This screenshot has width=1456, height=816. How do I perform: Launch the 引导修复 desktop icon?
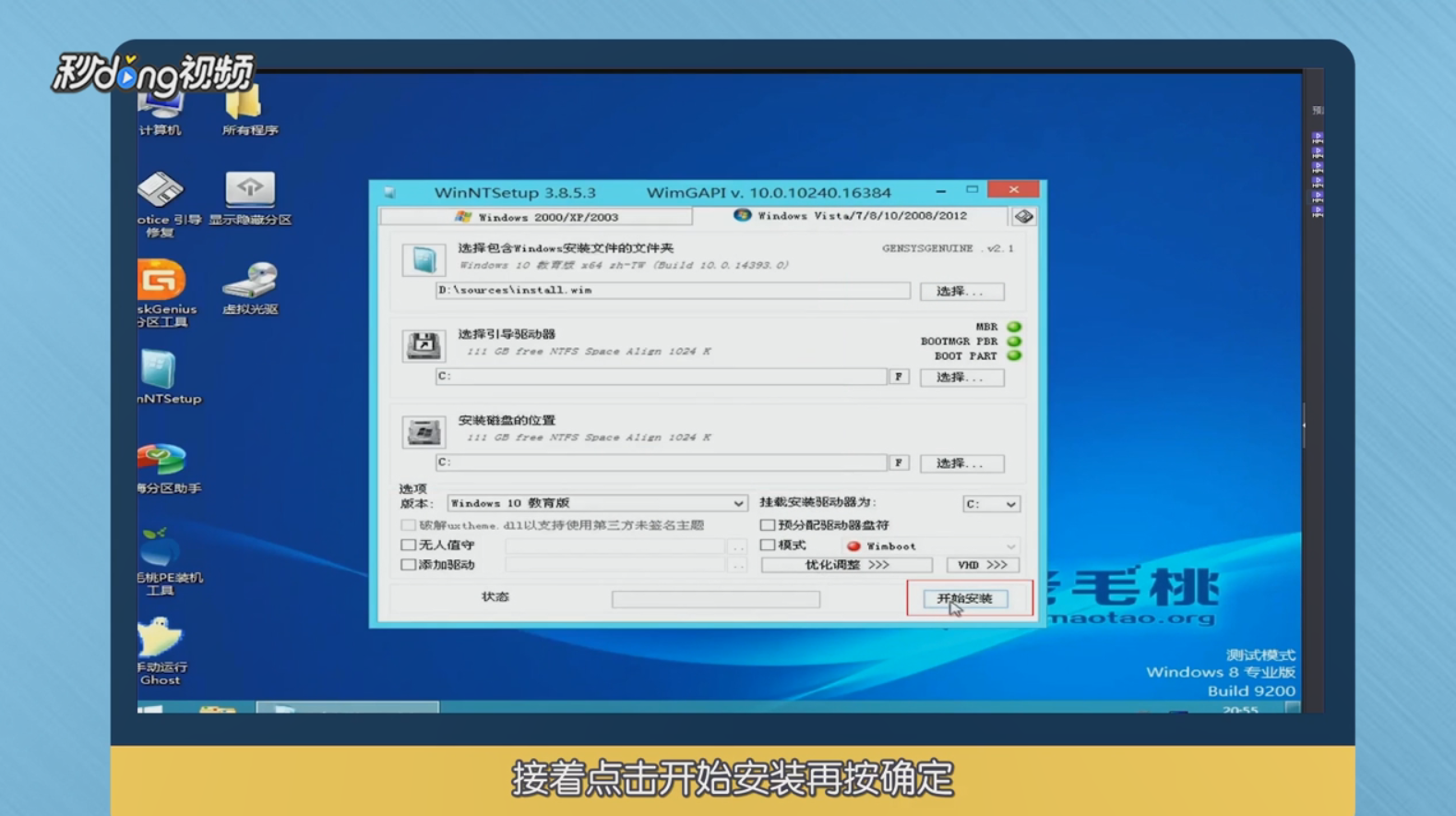point(163,204)
